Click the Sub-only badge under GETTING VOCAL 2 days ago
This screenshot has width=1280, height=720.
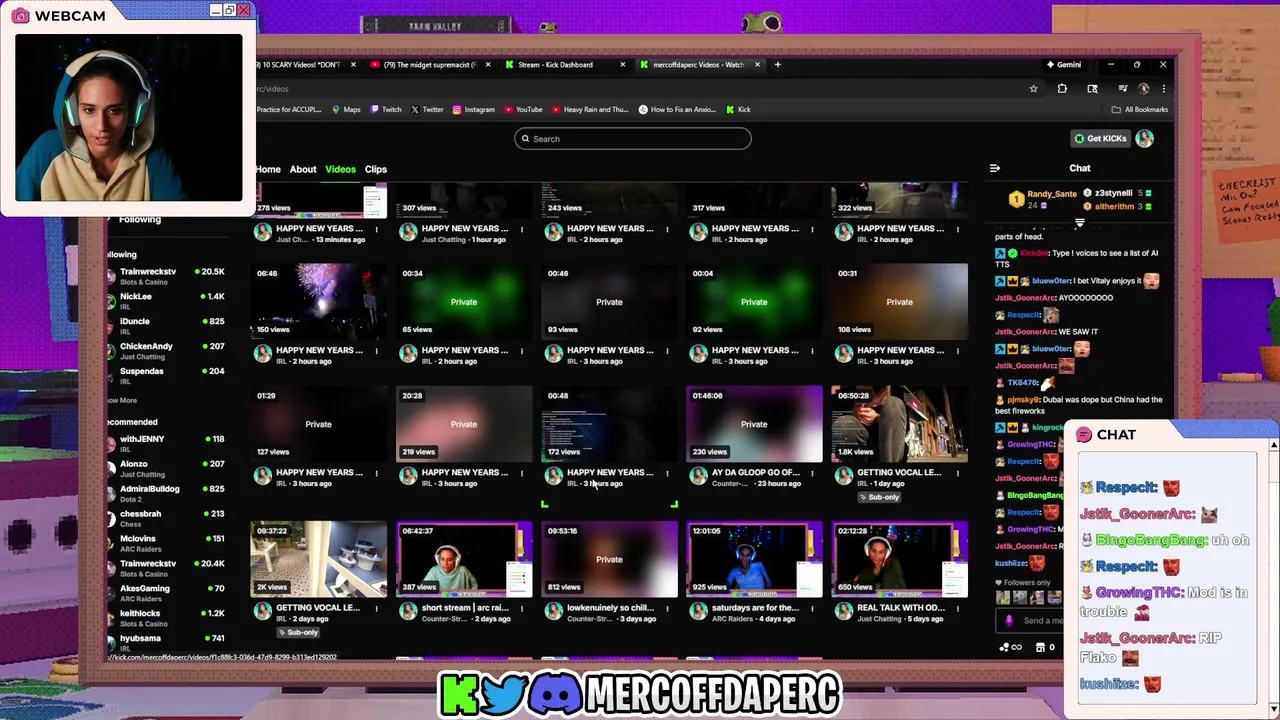[x=299, y=632]
